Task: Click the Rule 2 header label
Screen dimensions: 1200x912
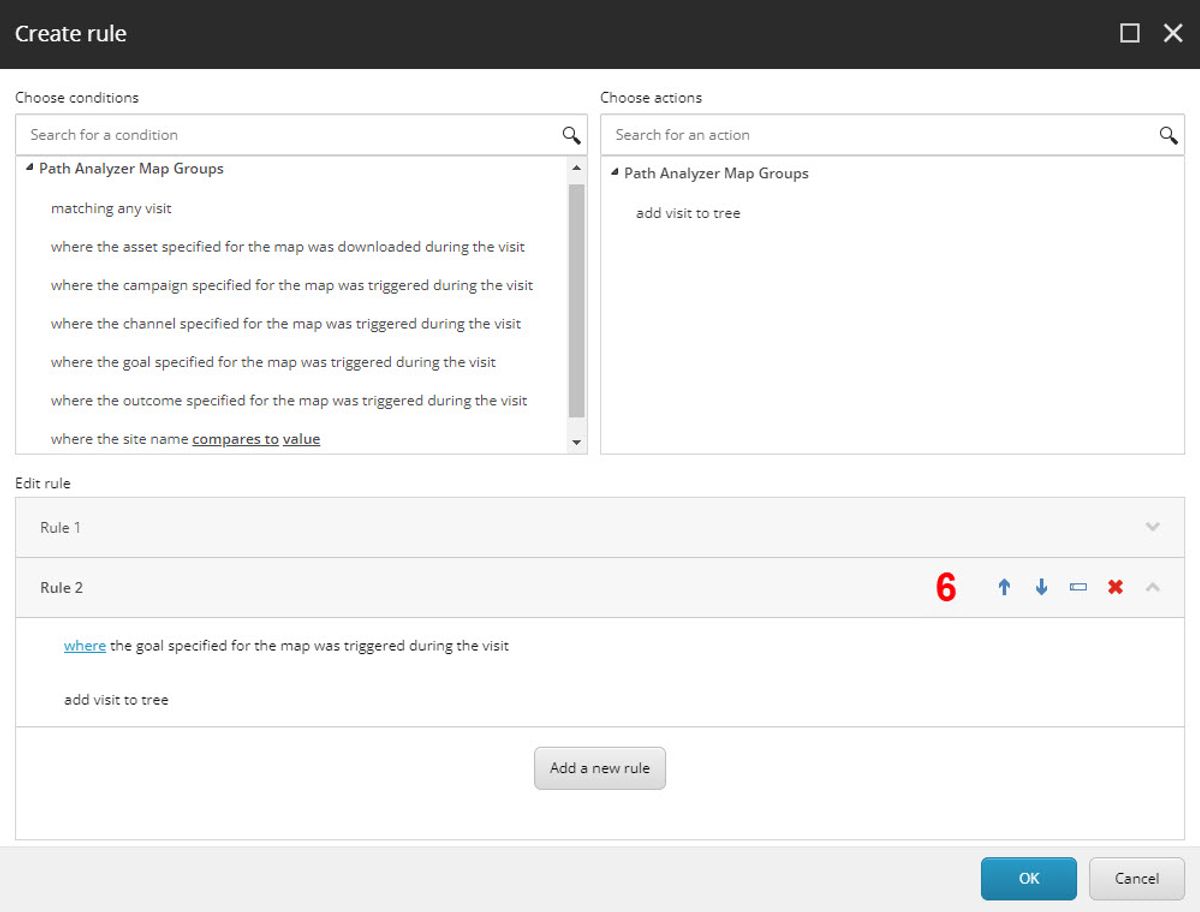Action: coord(61,588)
